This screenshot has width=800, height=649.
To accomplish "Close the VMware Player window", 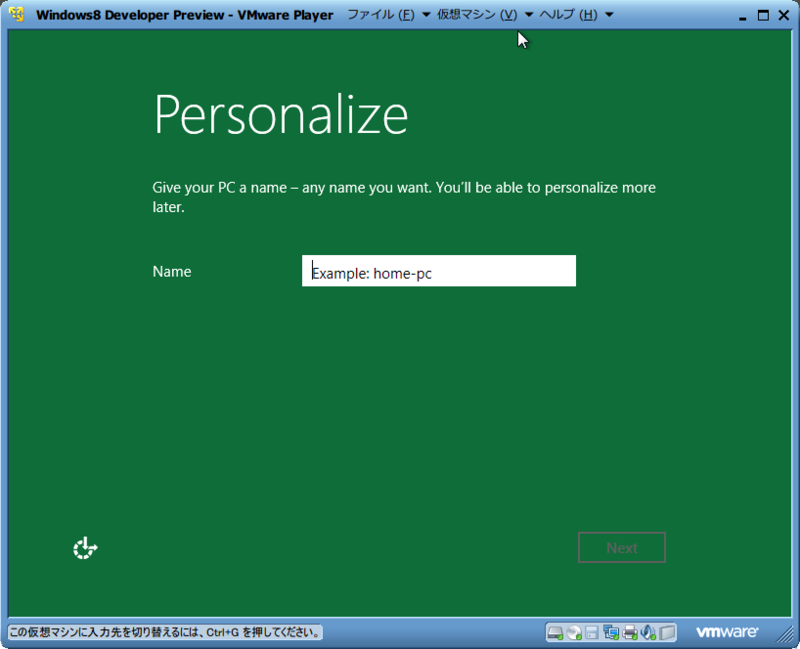I will coord(784,15).
